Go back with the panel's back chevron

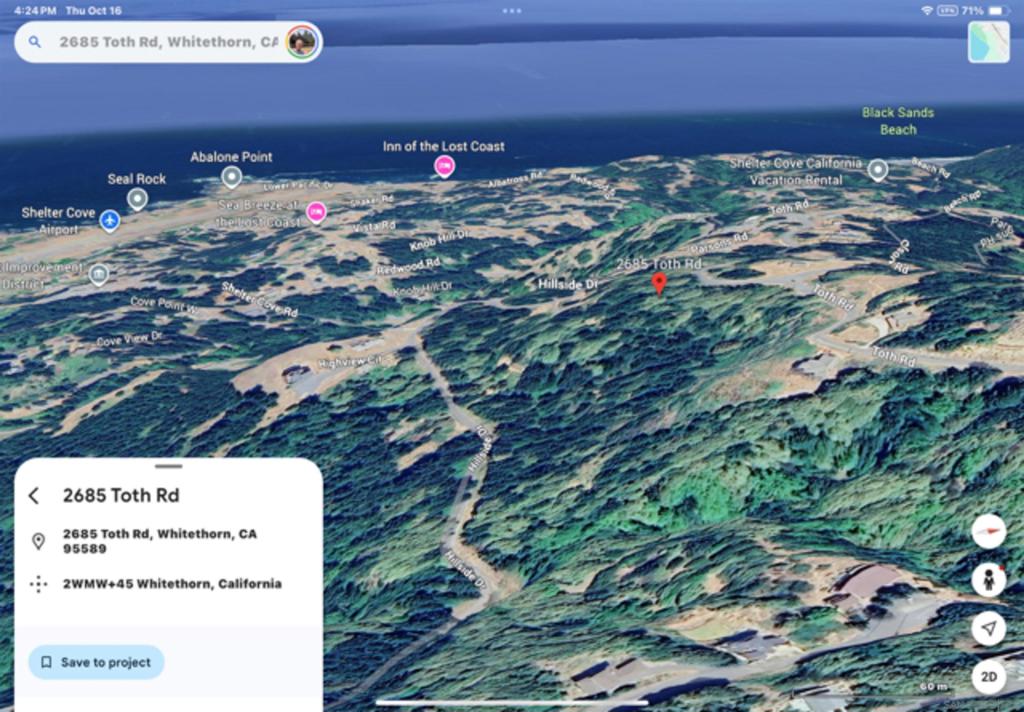pos(34,496)
